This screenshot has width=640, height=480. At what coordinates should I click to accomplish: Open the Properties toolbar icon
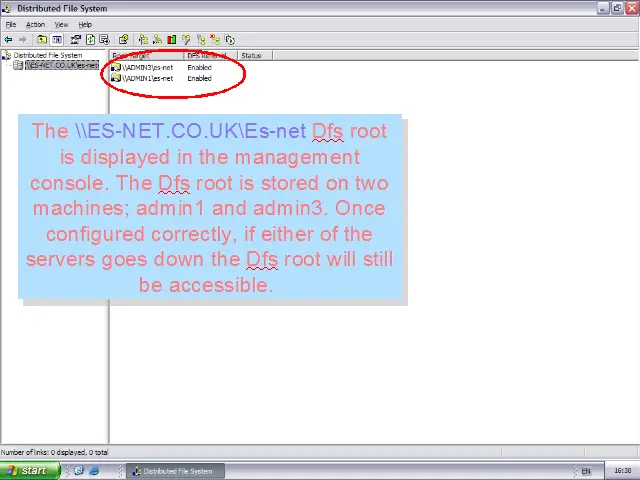[76, 40]
